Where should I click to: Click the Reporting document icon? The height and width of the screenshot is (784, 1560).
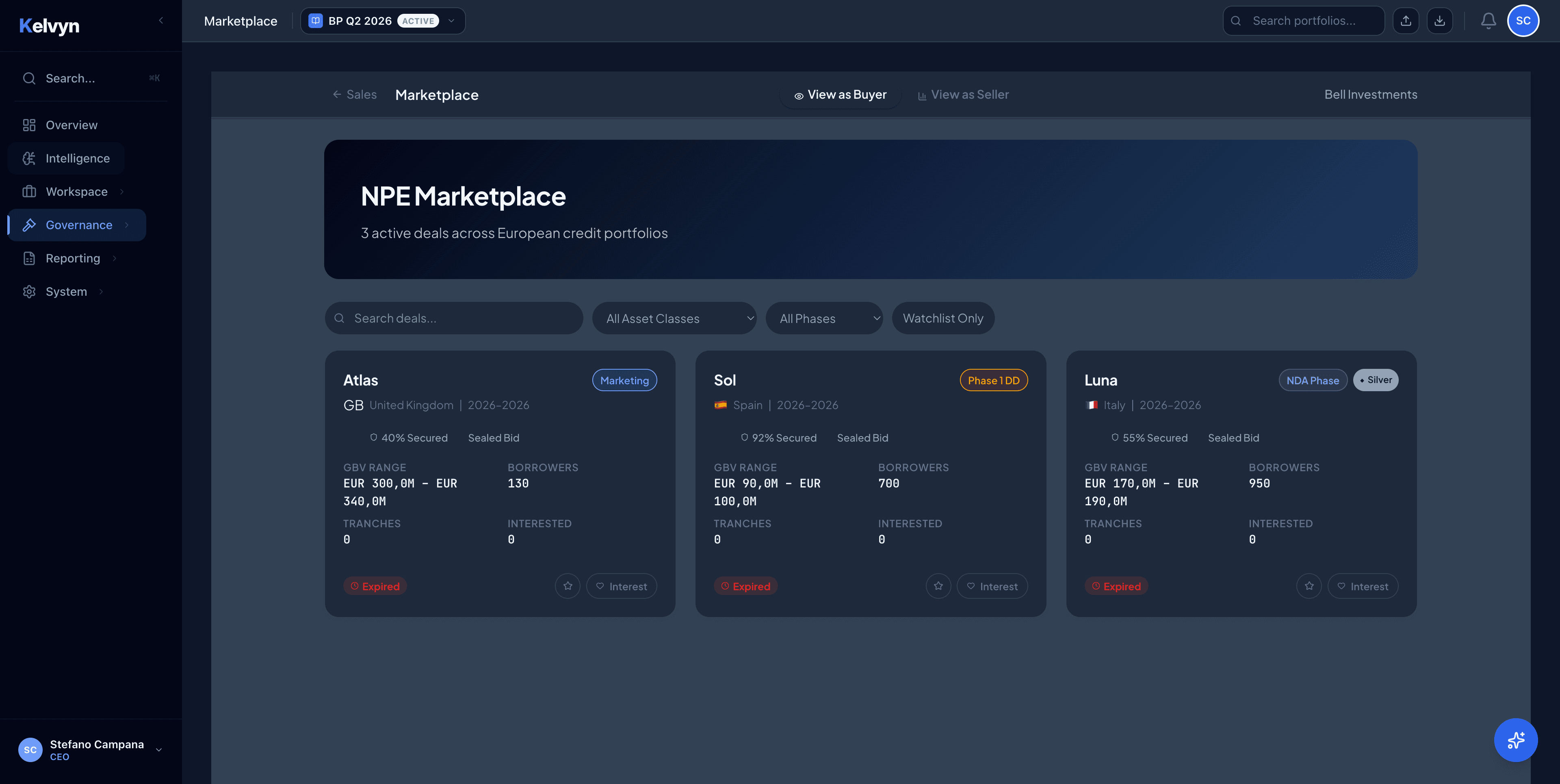click(x=29, y=258)
